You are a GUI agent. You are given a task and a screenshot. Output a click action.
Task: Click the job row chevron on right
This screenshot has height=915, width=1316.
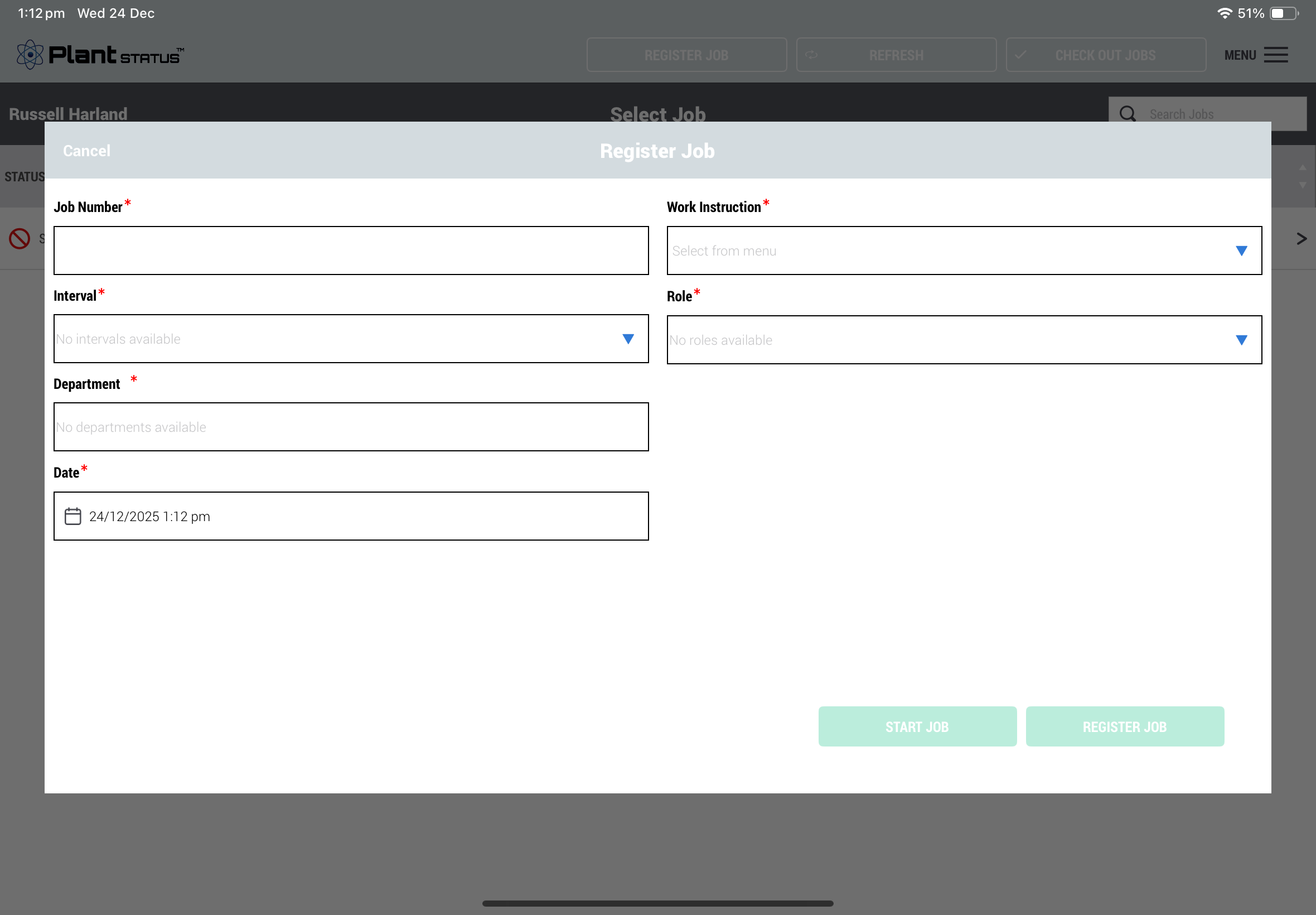(1301, 238)
